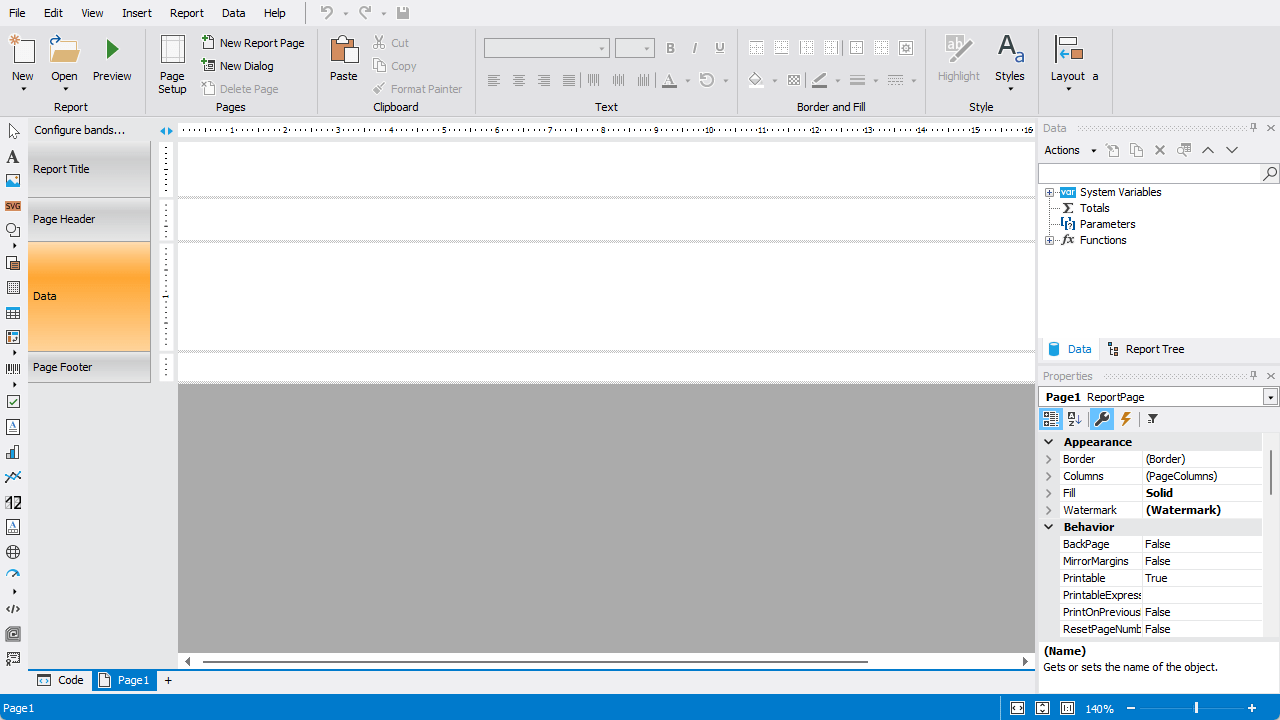This screenshot has height=720, width=1280.
Task: Select the Table object tool
Action: point(13,313)
